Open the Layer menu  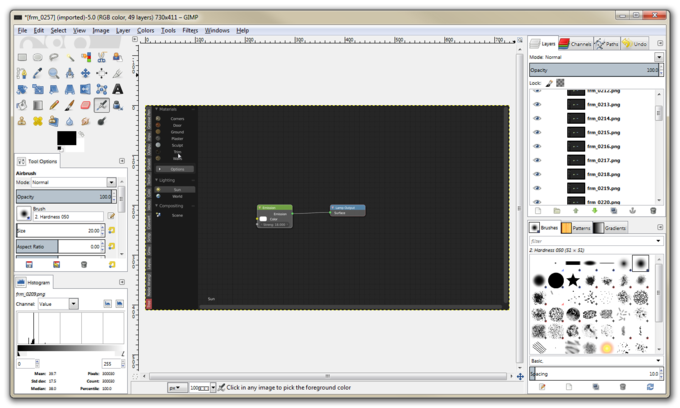coord(123,30)
